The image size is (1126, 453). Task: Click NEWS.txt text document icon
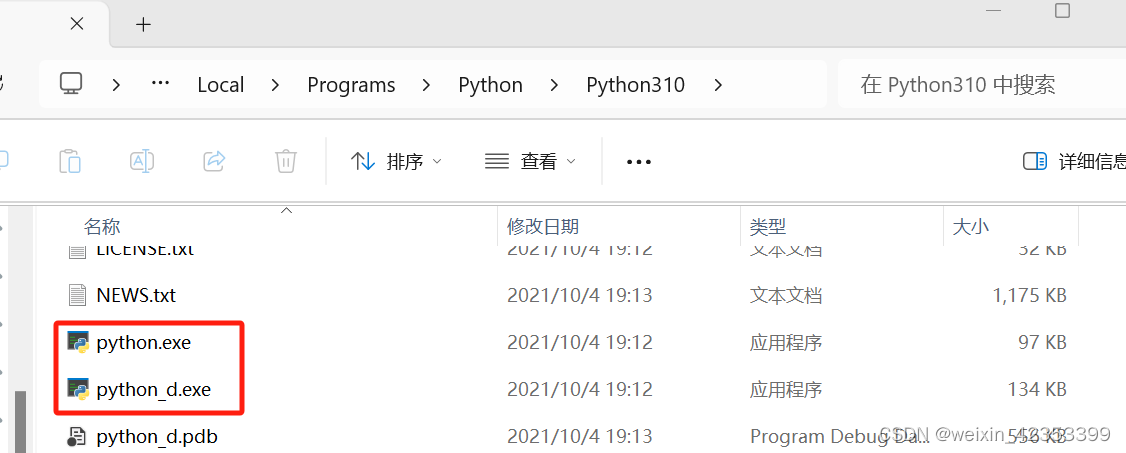tap(77, 294)
